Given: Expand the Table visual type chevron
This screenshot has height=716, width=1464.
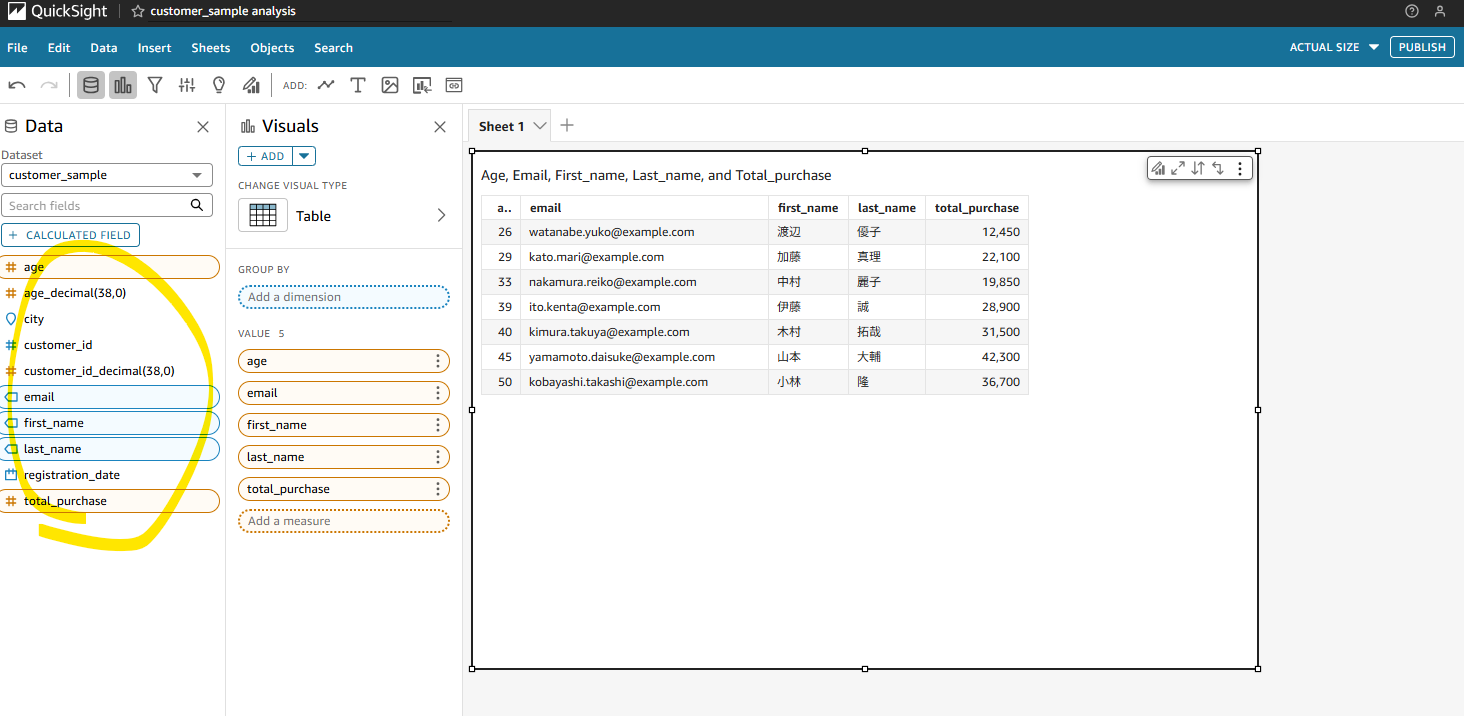Looking at the screenshot, I should point(442,215).
